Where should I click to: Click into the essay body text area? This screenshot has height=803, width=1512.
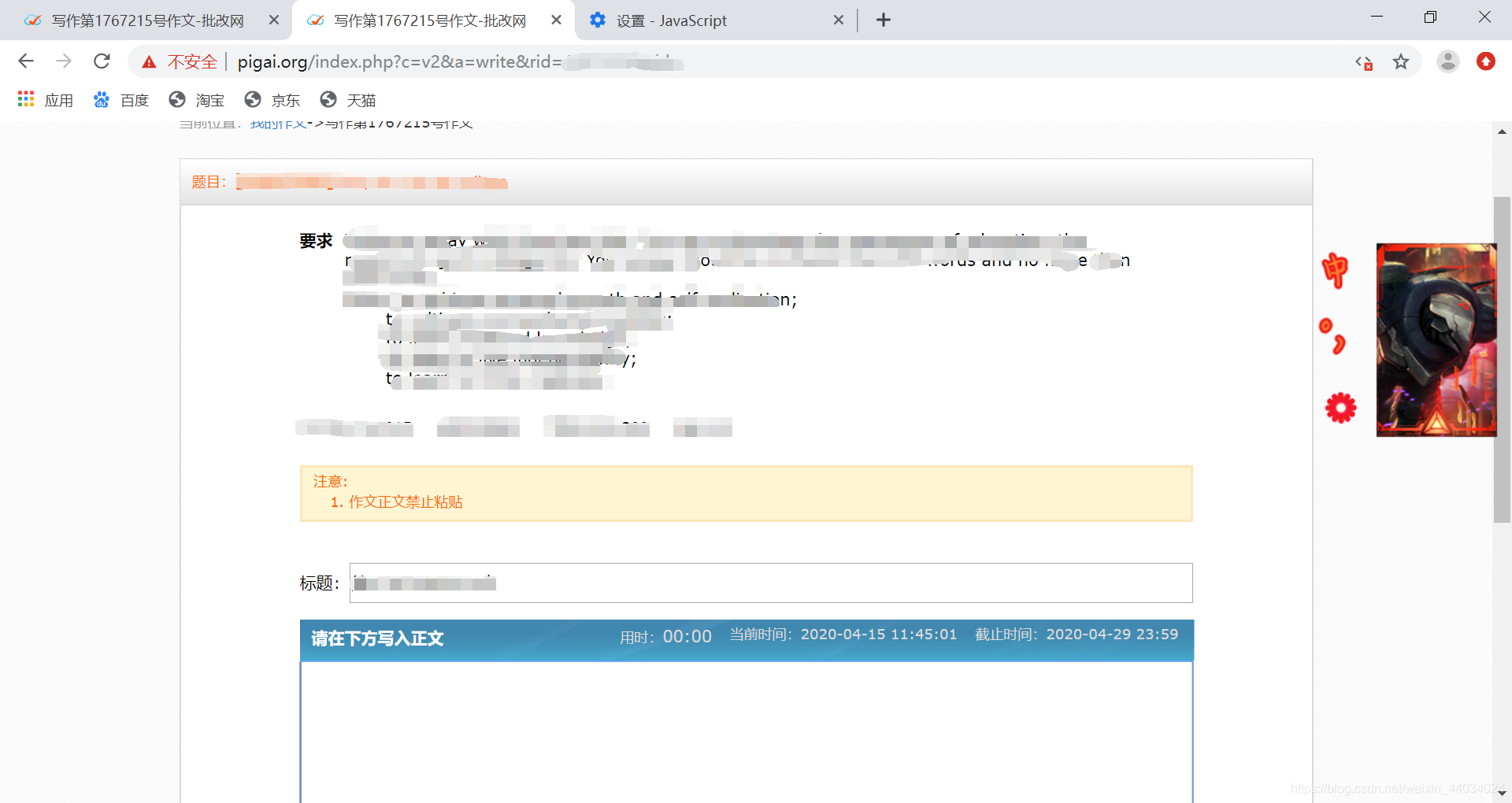point(747,732)
